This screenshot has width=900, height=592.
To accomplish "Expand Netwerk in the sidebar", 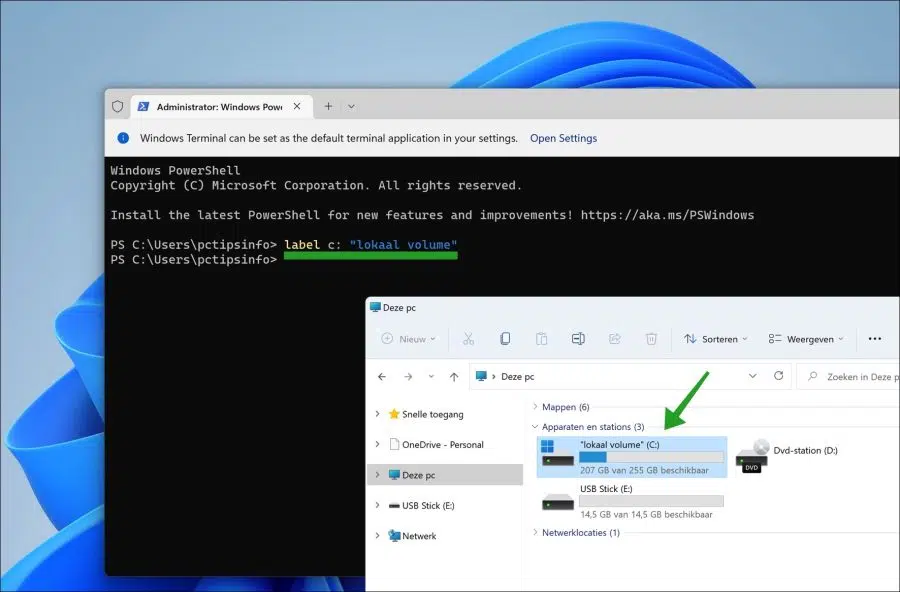I will (x=377, y=536).
